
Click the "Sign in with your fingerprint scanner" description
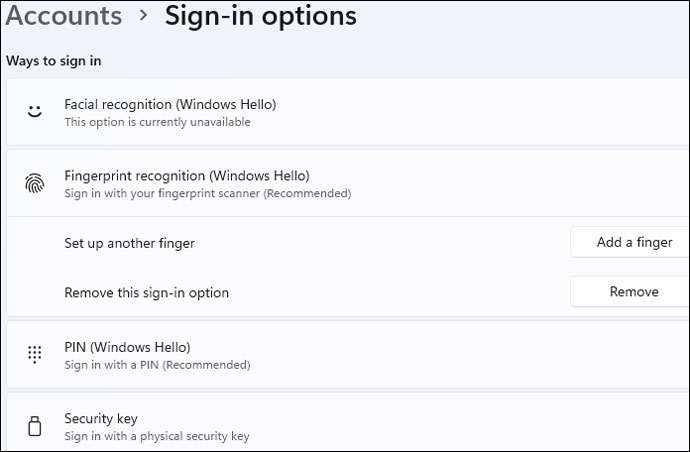point(207,193)
